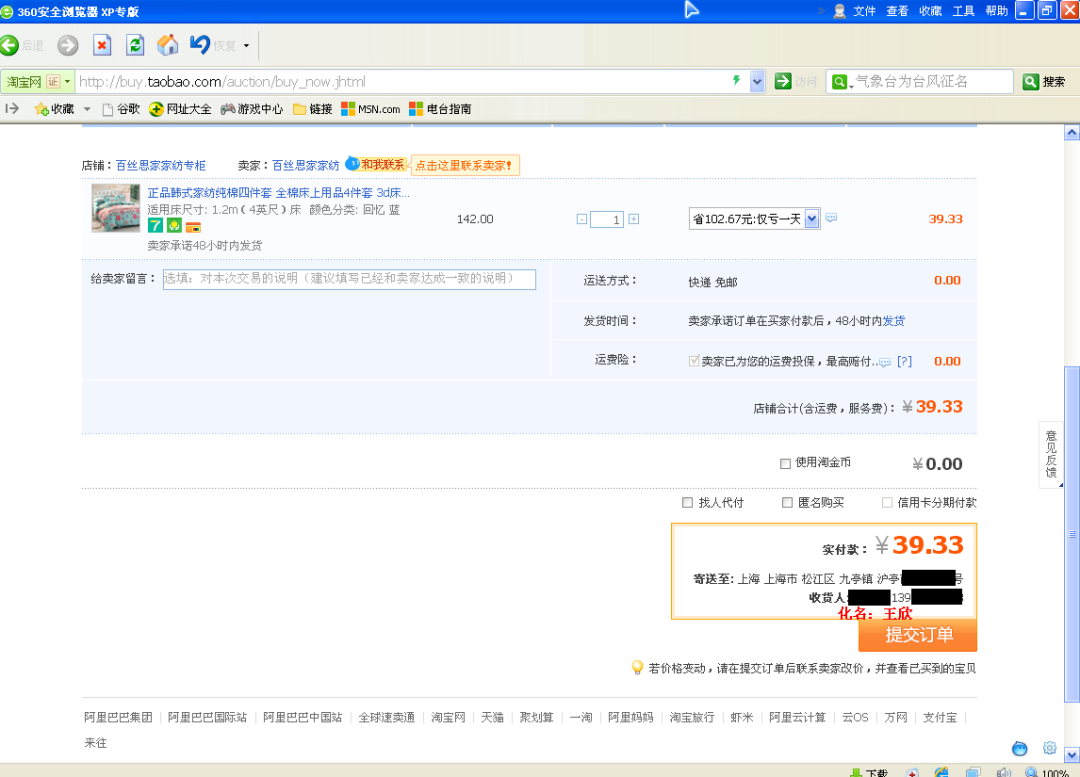Check the 找人代付 option

[x=687, y=503]
